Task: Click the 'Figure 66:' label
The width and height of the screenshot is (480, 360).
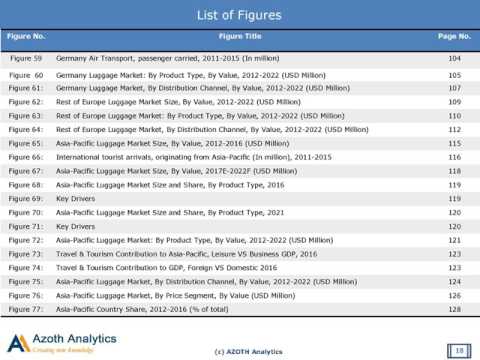Action: [26, 157]
